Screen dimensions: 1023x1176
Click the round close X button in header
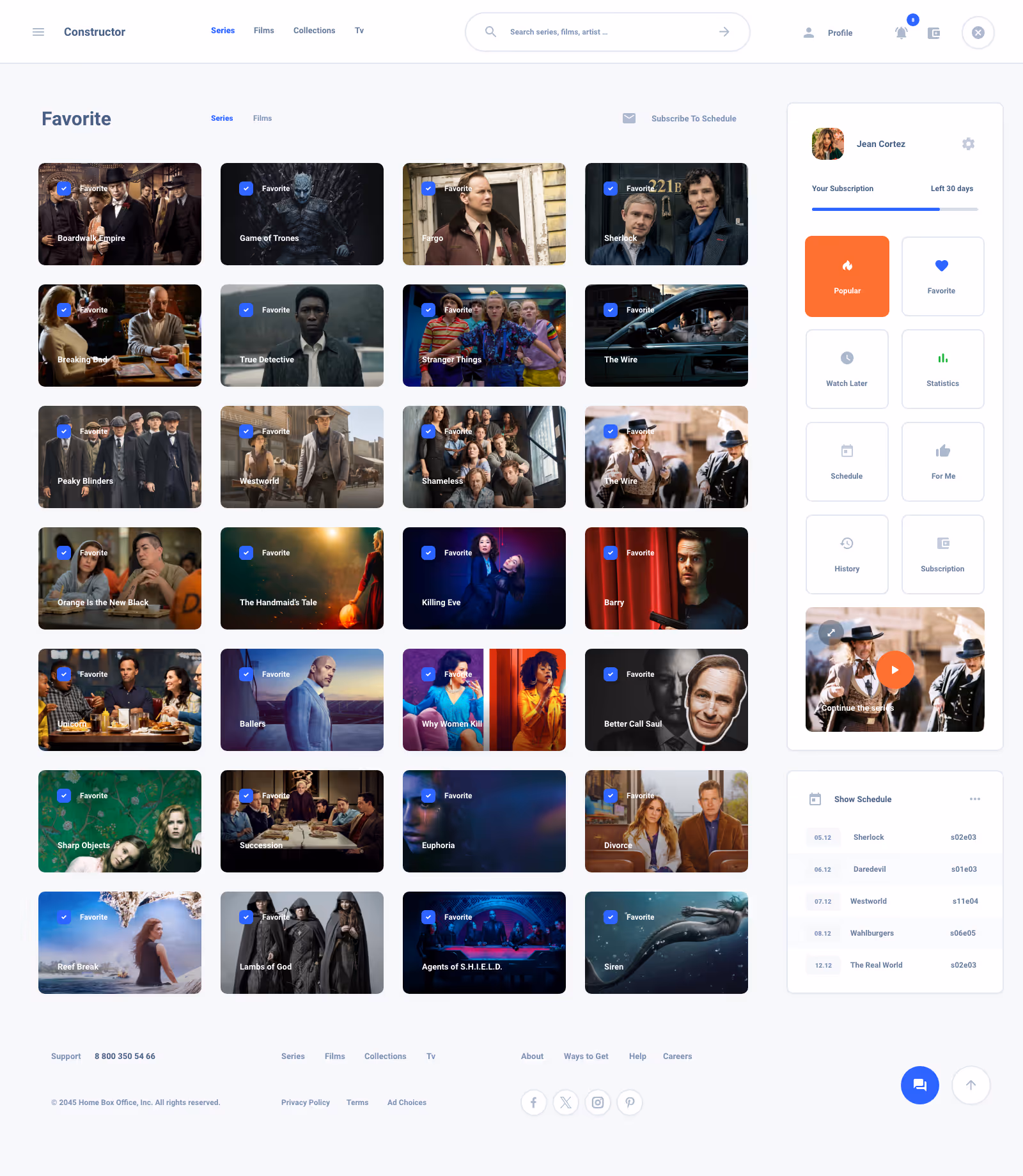pyautogui.click(x=978, y=33)
